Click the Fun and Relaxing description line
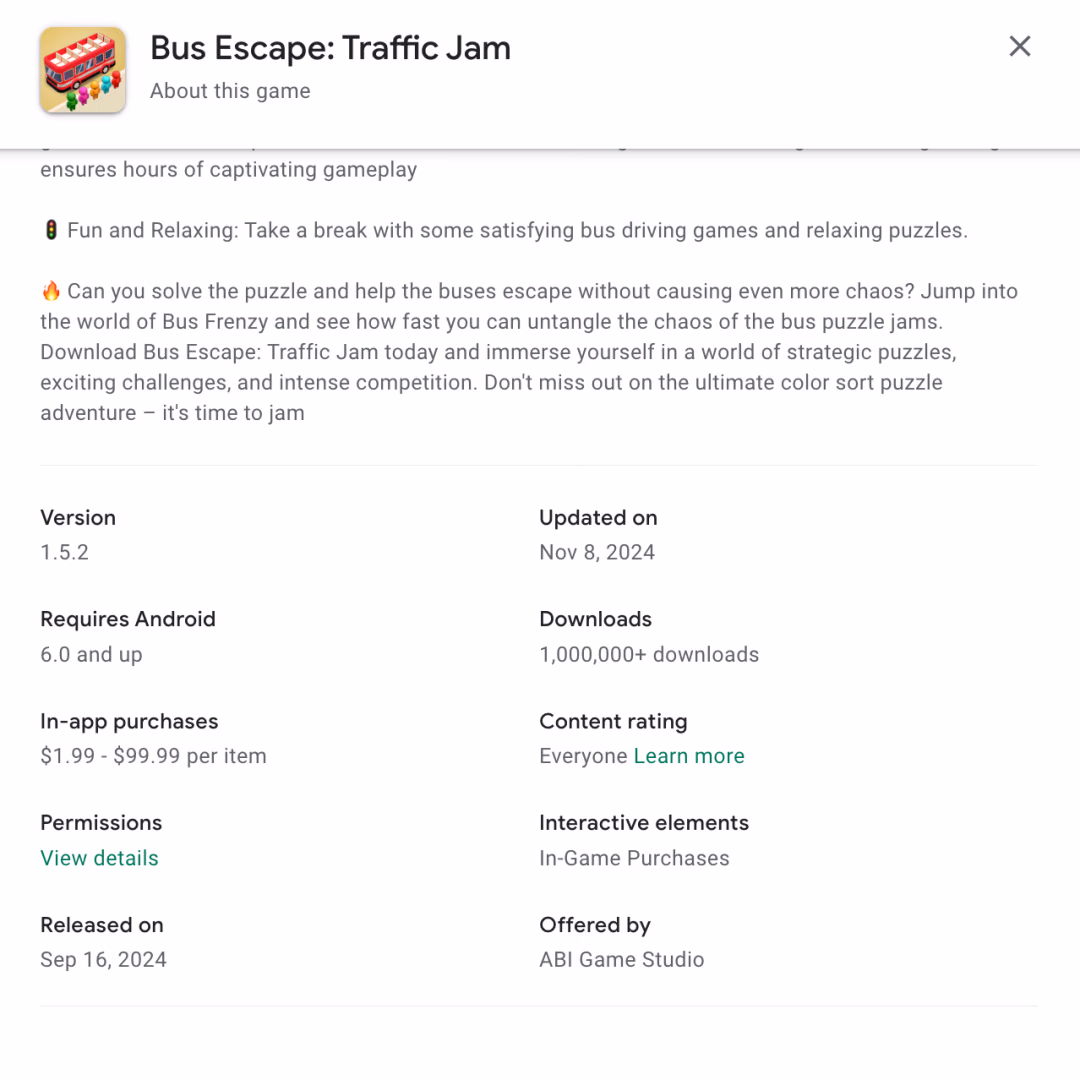The width and height of the screenshot is (1080, 1080). point(517,230)
